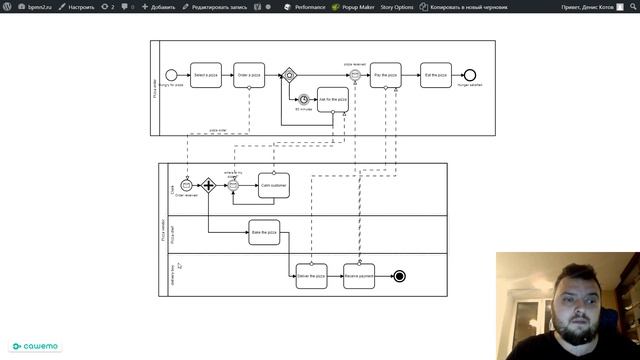Viewport: 640px width, 360px height.
Task: Select the pizza received message event
Action: pos(355,75)
